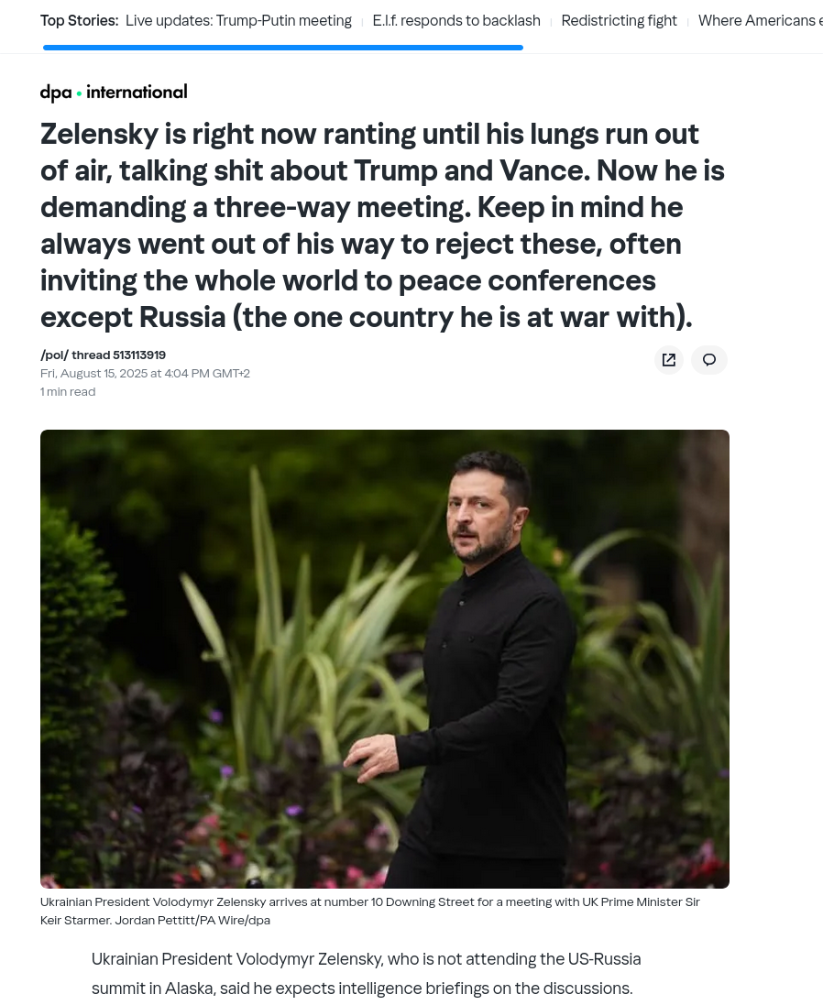This screenshot has width=823, height=1005.
Task: Open the E.l.f. responds to backlash story
Action: pos(456,20)
